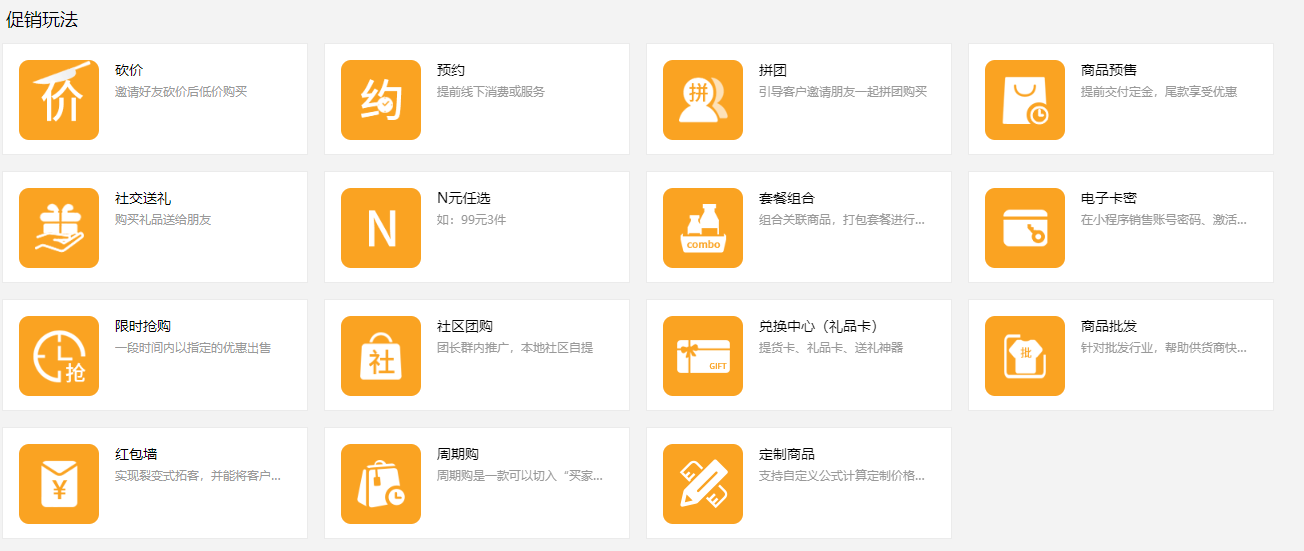
Task: Select the 套餐组合 combo icon
Action: (703, 228)
